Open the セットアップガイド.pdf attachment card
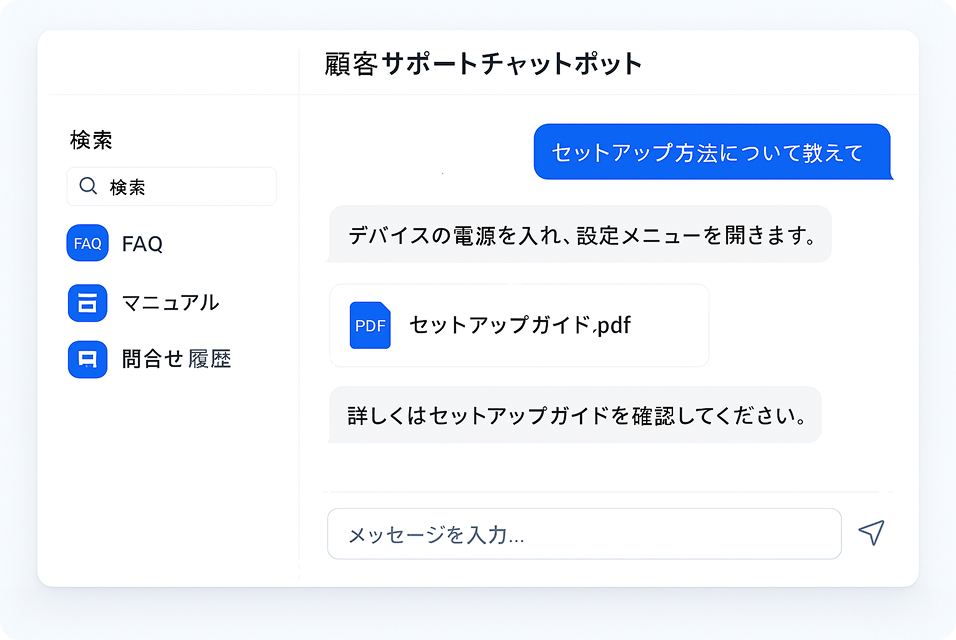956x640 pixels. pyautogui.click(x=518, y=325)
